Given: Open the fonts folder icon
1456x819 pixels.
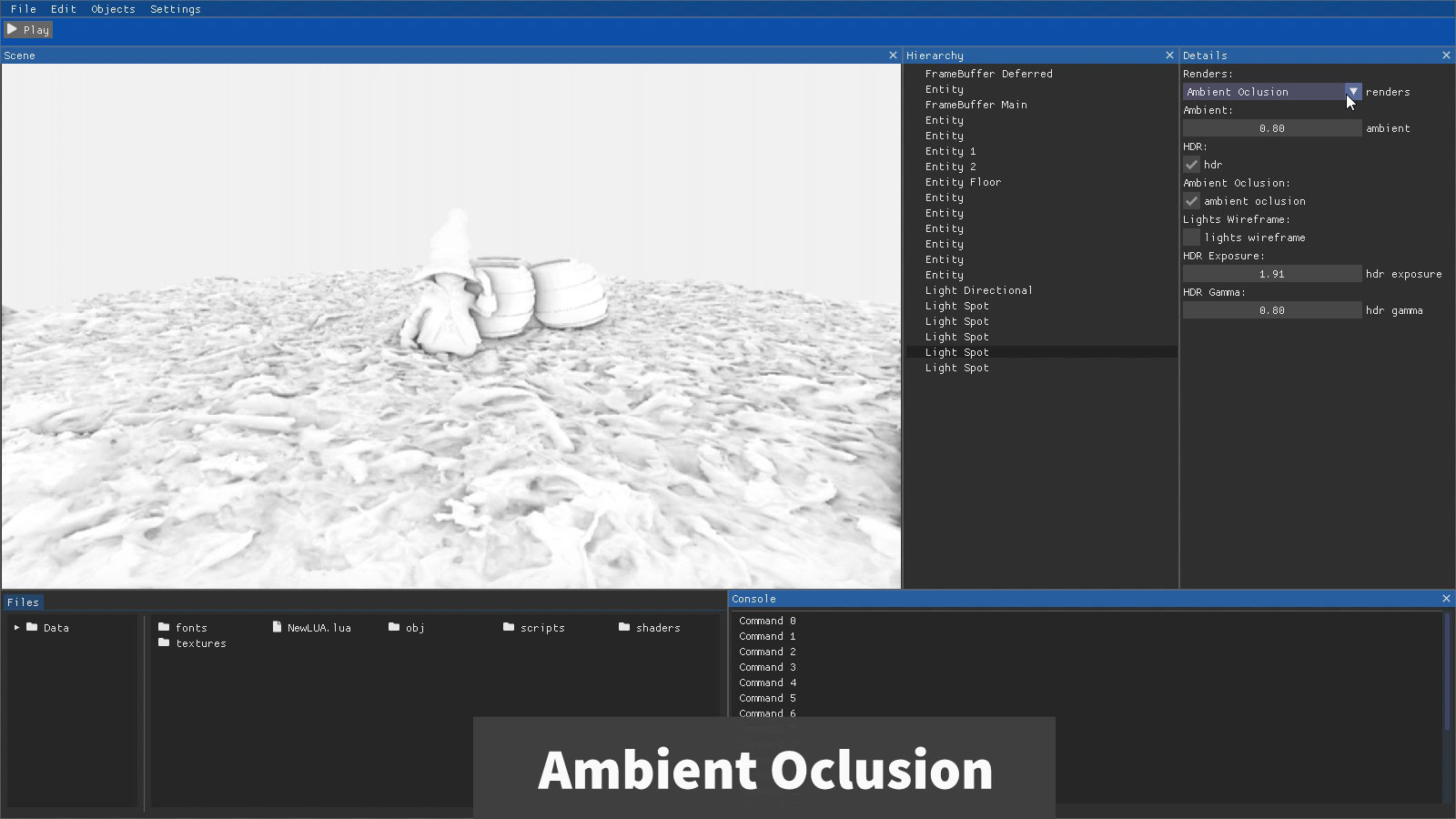Looking at the screenshot, I should 164,627.
